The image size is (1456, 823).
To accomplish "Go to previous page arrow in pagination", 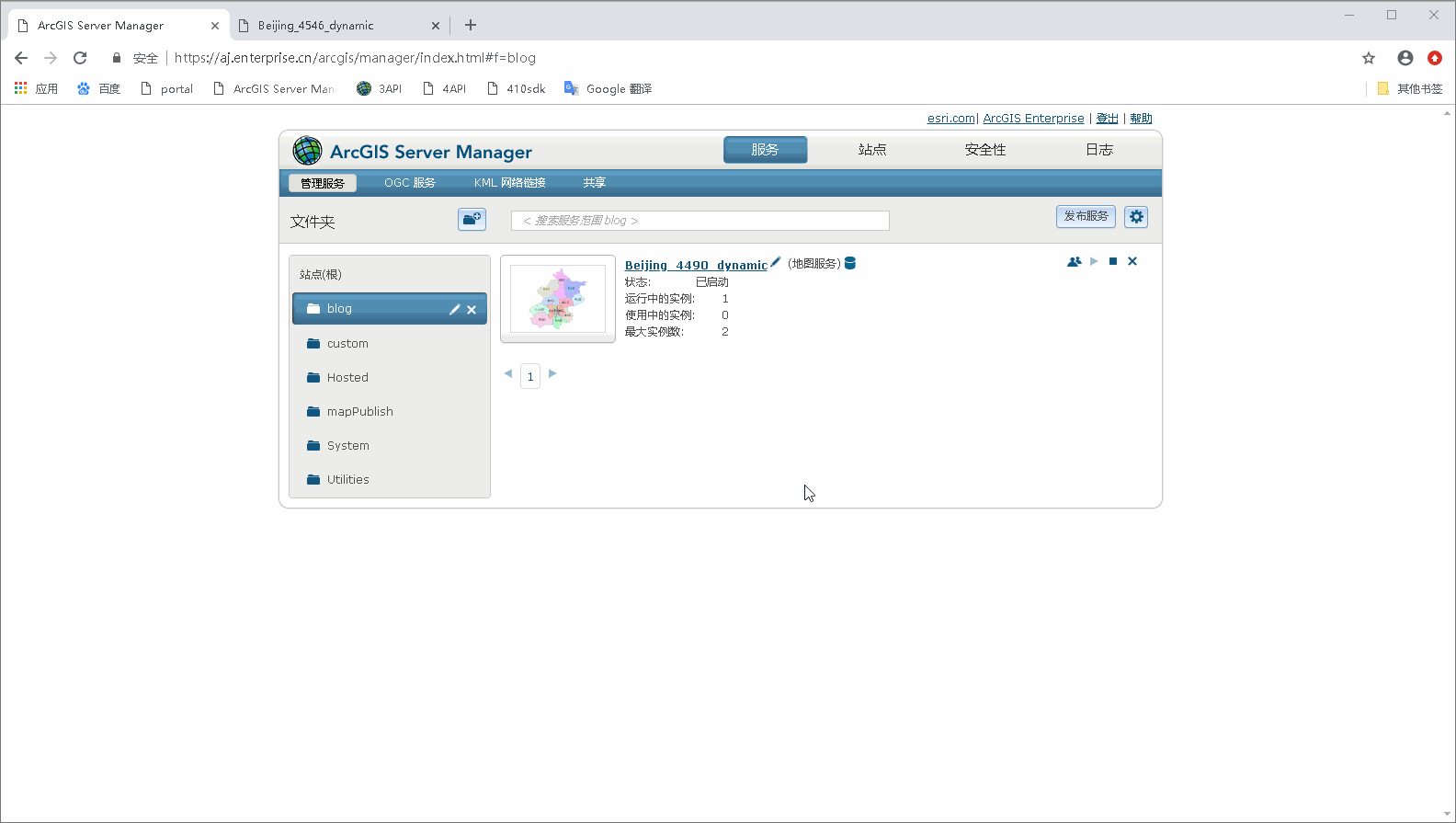I will click(x=508, y=373).
